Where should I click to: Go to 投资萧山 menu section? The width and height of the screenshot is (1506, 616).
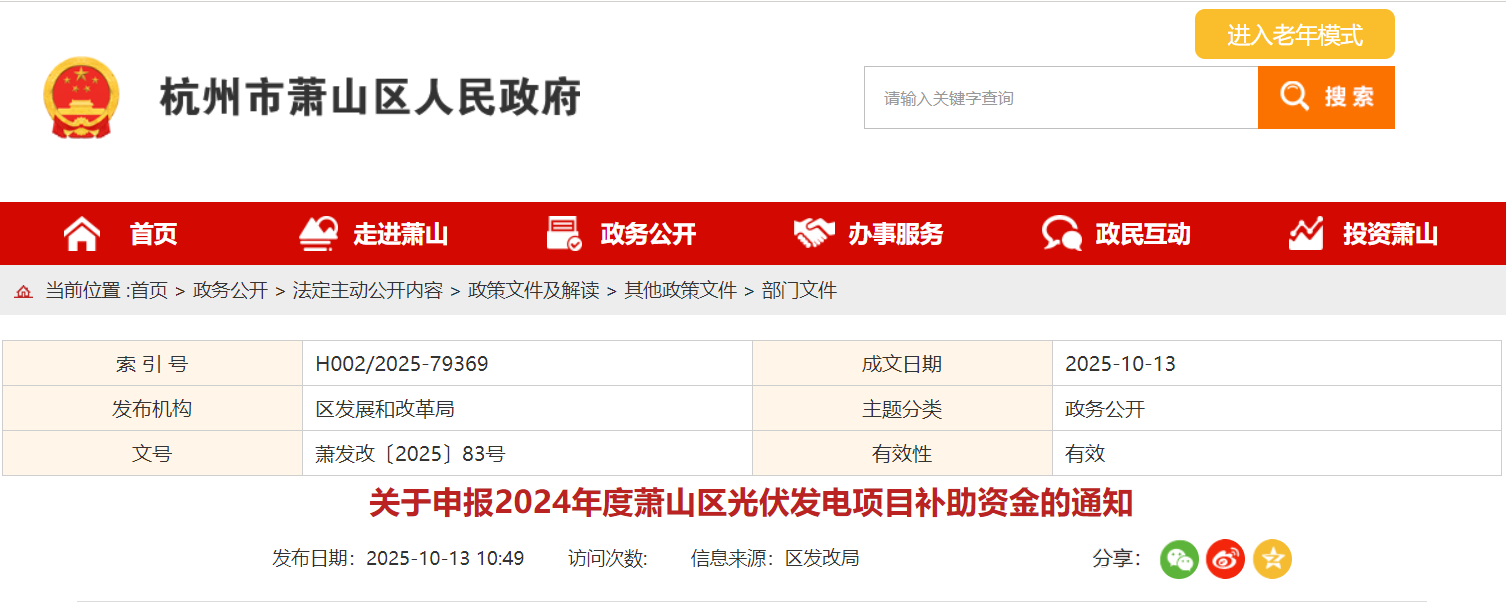point(1390,234)
